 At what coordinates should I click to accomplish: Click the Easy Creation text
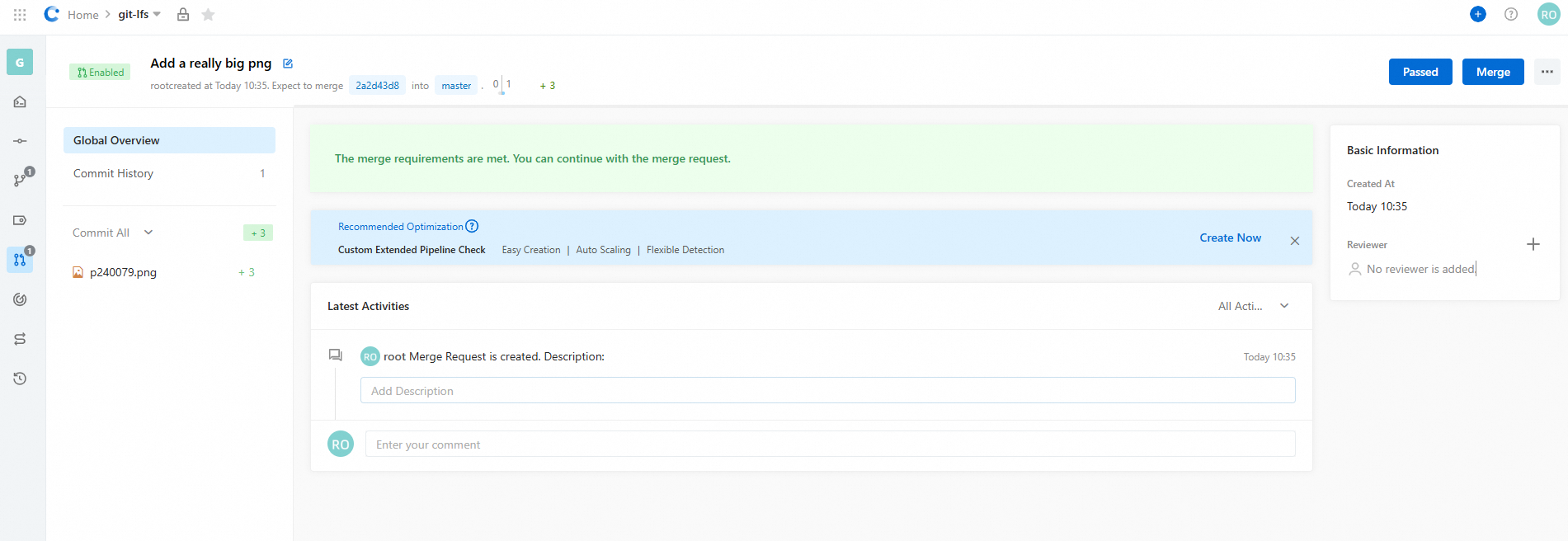531,250
